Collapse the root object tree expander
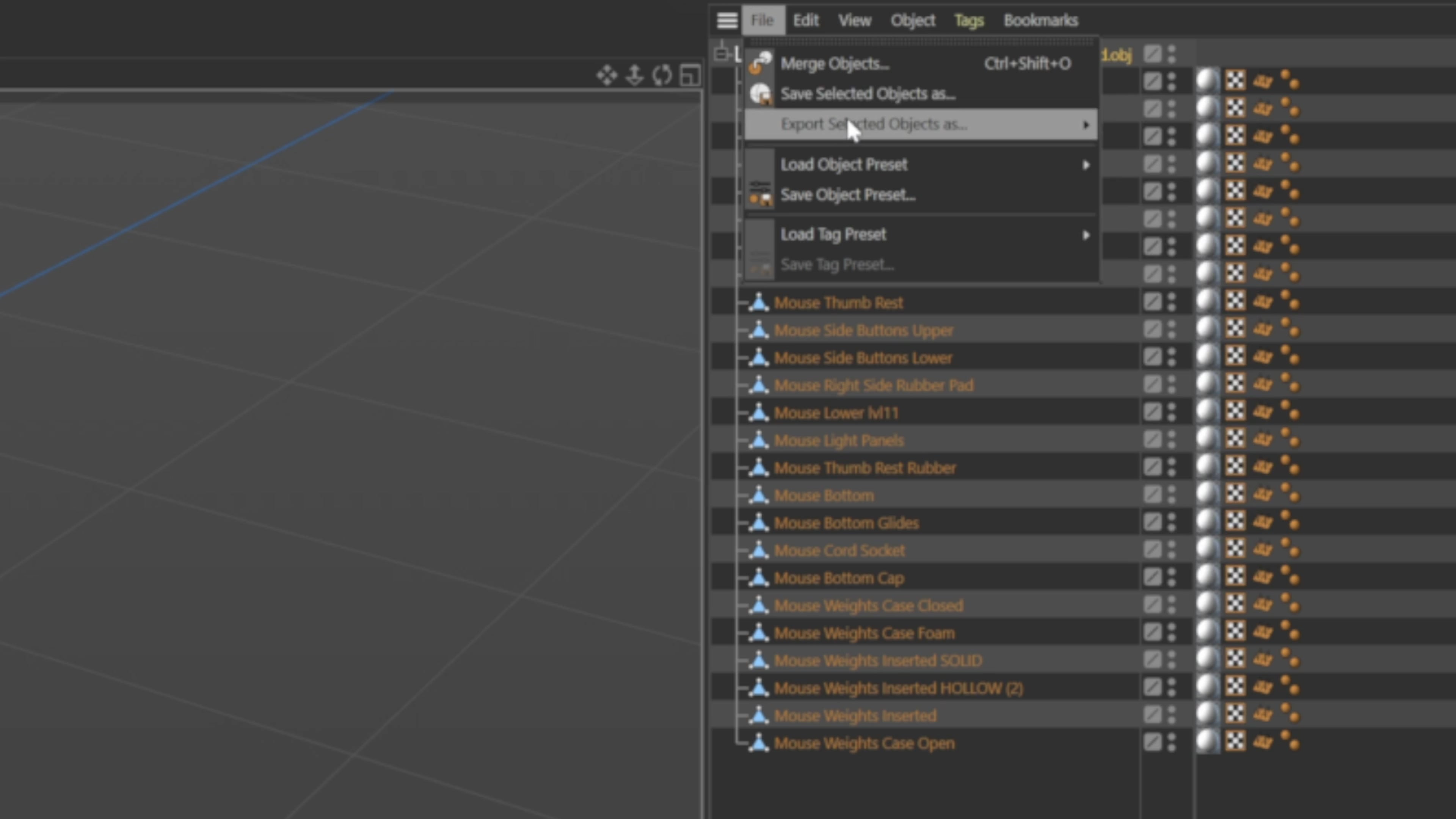 pyautogui.click(x=721, y=54)
